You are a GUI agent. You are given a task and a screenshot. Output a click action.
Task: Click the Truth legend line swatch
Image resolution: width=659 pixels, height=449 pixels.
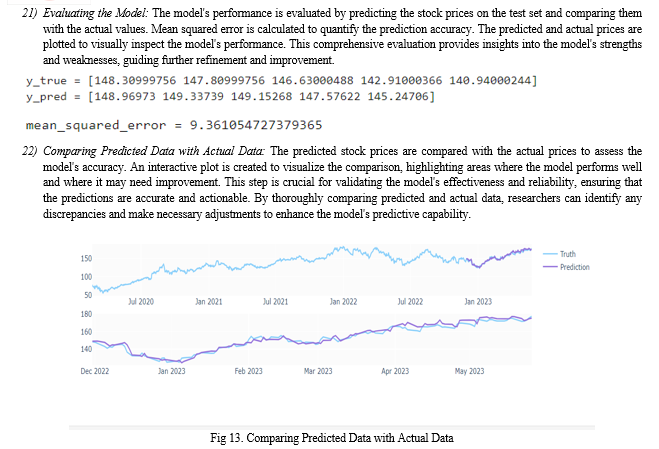tap(549, 255)
